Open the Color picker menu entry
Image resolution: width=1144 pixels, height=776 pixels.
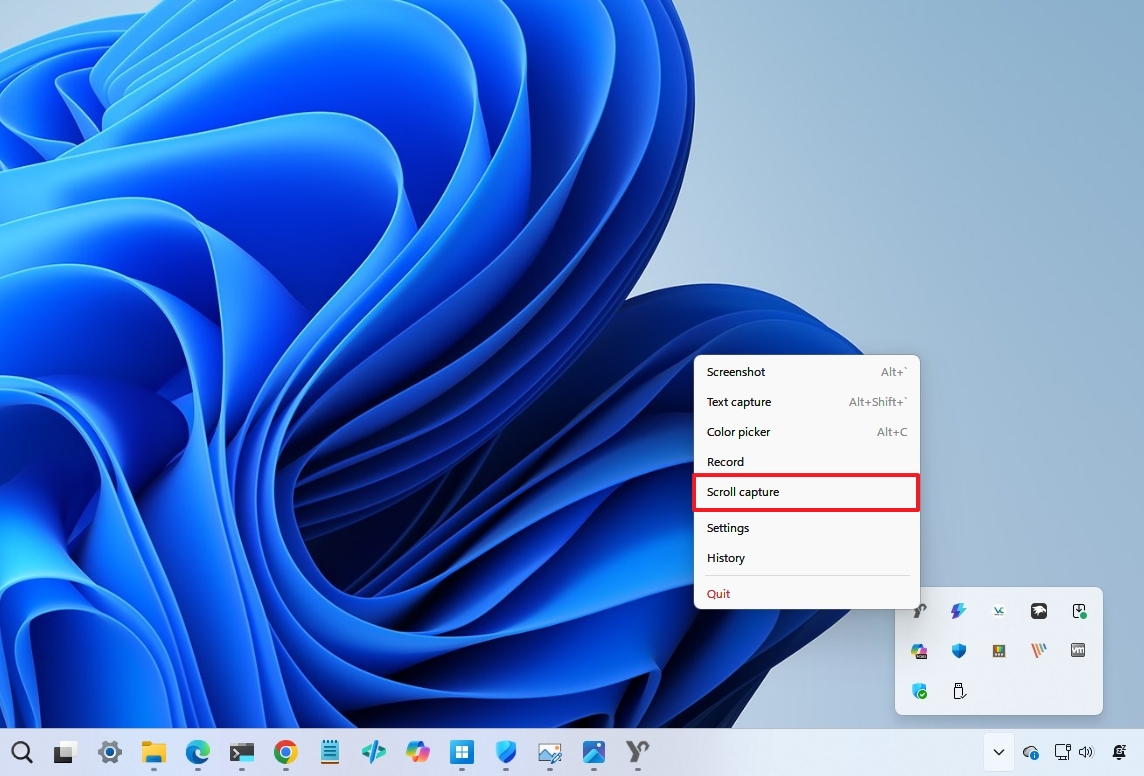coord(739,432)
